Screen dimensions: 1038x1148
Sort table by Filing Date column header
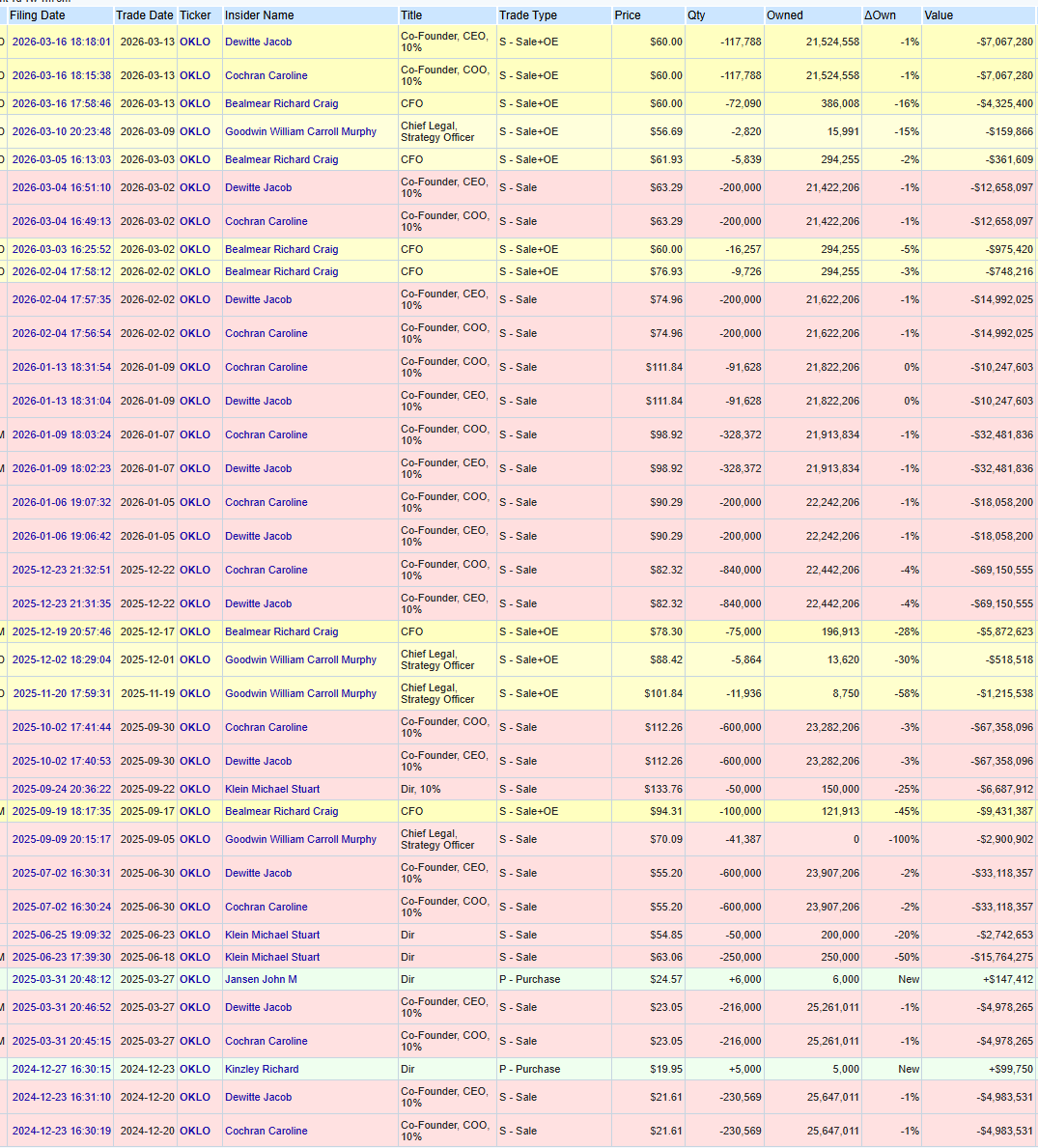[38, 15]
